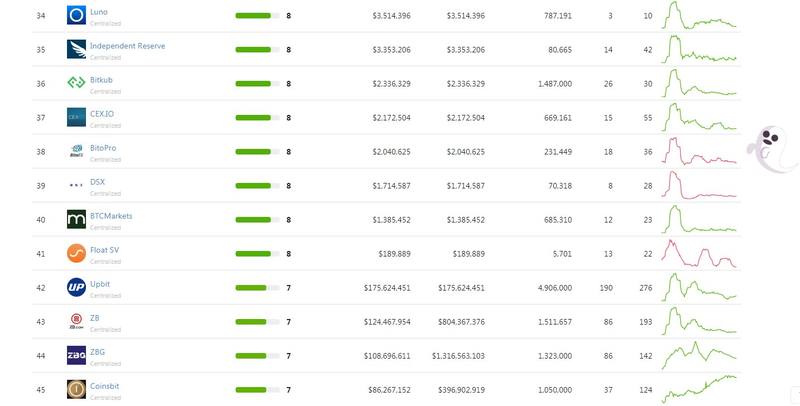Screen dimensions: 800x406
Task: Click the CEX.IO logo icon
Action: [x=77, y=117]
